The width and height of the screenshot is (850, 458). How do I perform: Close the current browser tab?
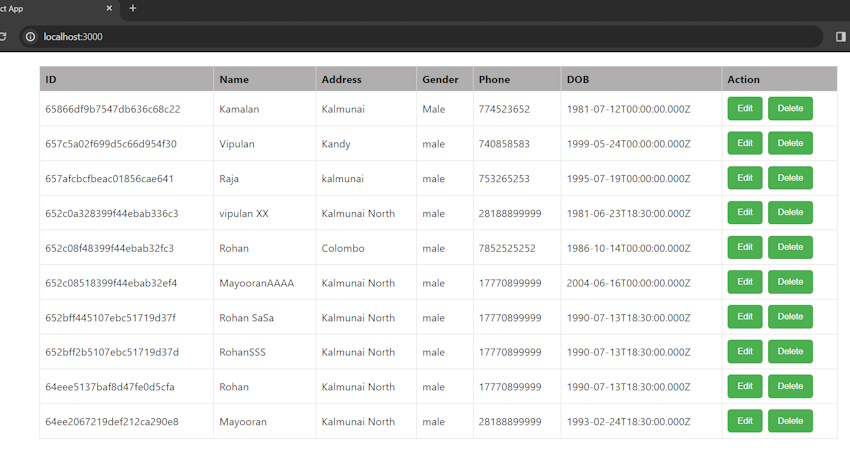click(109, 8)
